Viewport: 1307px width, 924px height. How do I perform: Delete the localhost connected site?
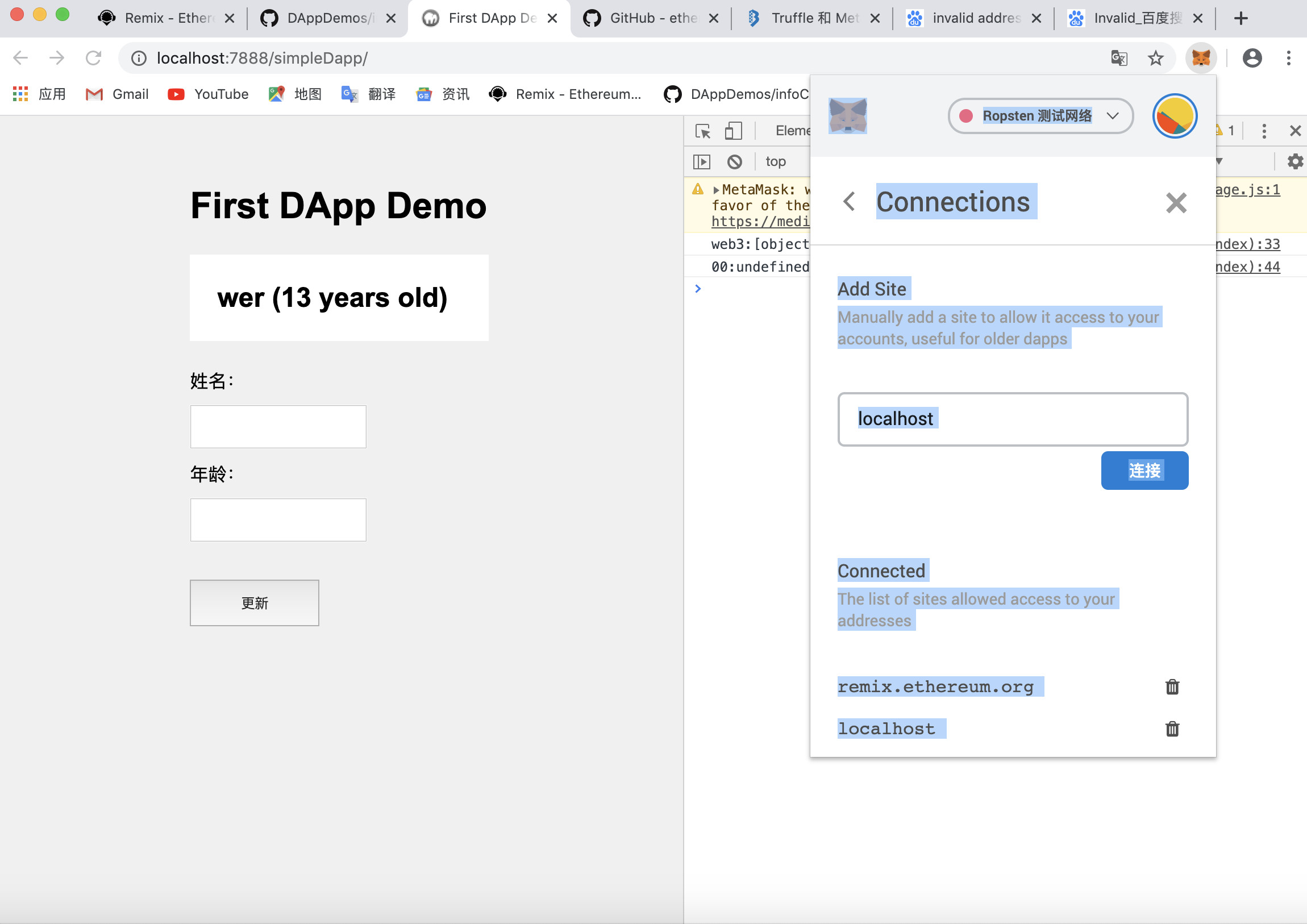tap(1172, 729)
